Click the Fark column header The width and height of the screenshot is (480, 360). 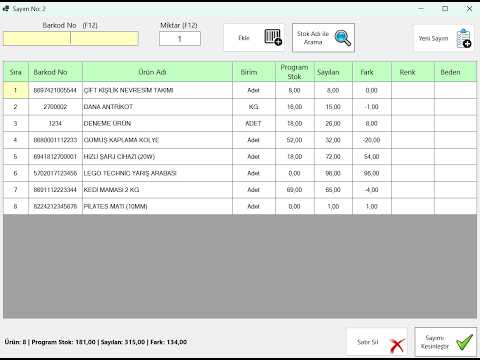pyautogui.click(x=372, y=72)
